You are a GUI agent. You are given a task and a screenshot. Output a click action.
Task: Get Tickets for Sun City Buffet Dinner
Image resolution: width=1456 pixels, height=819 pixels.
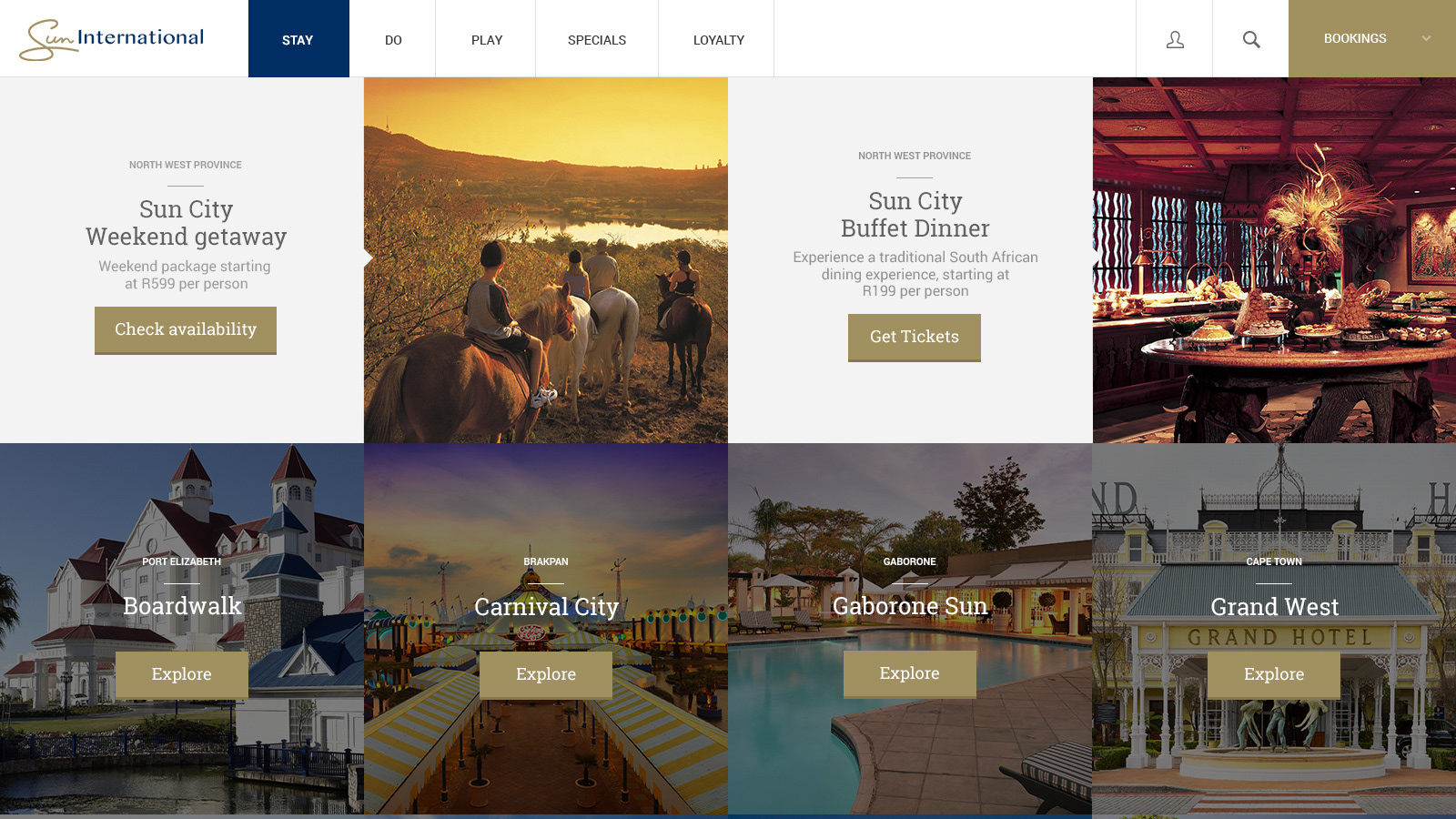tap(915, 338)
